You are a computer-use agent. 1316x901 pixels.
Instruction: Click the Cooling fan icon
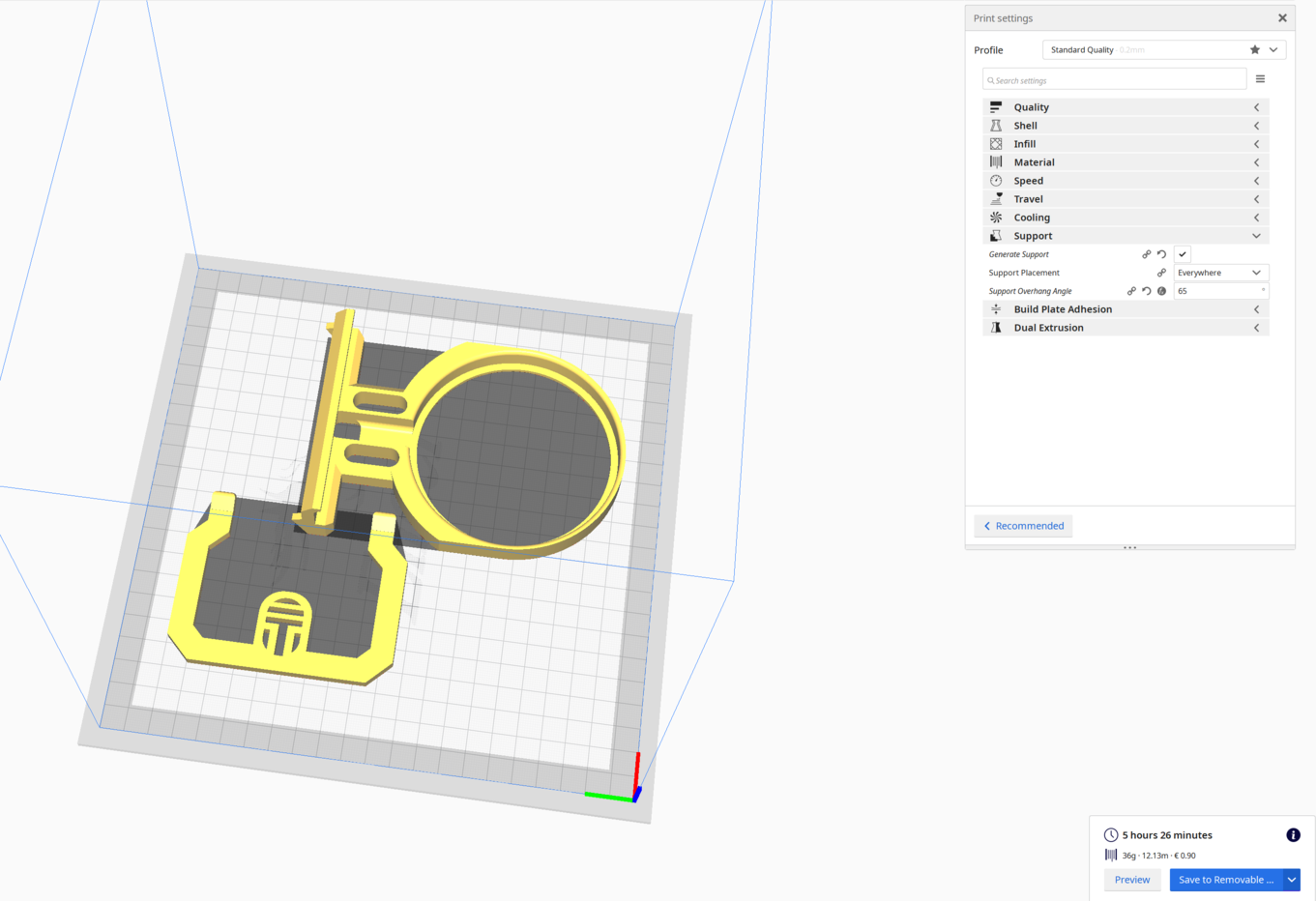click(996, 218)
